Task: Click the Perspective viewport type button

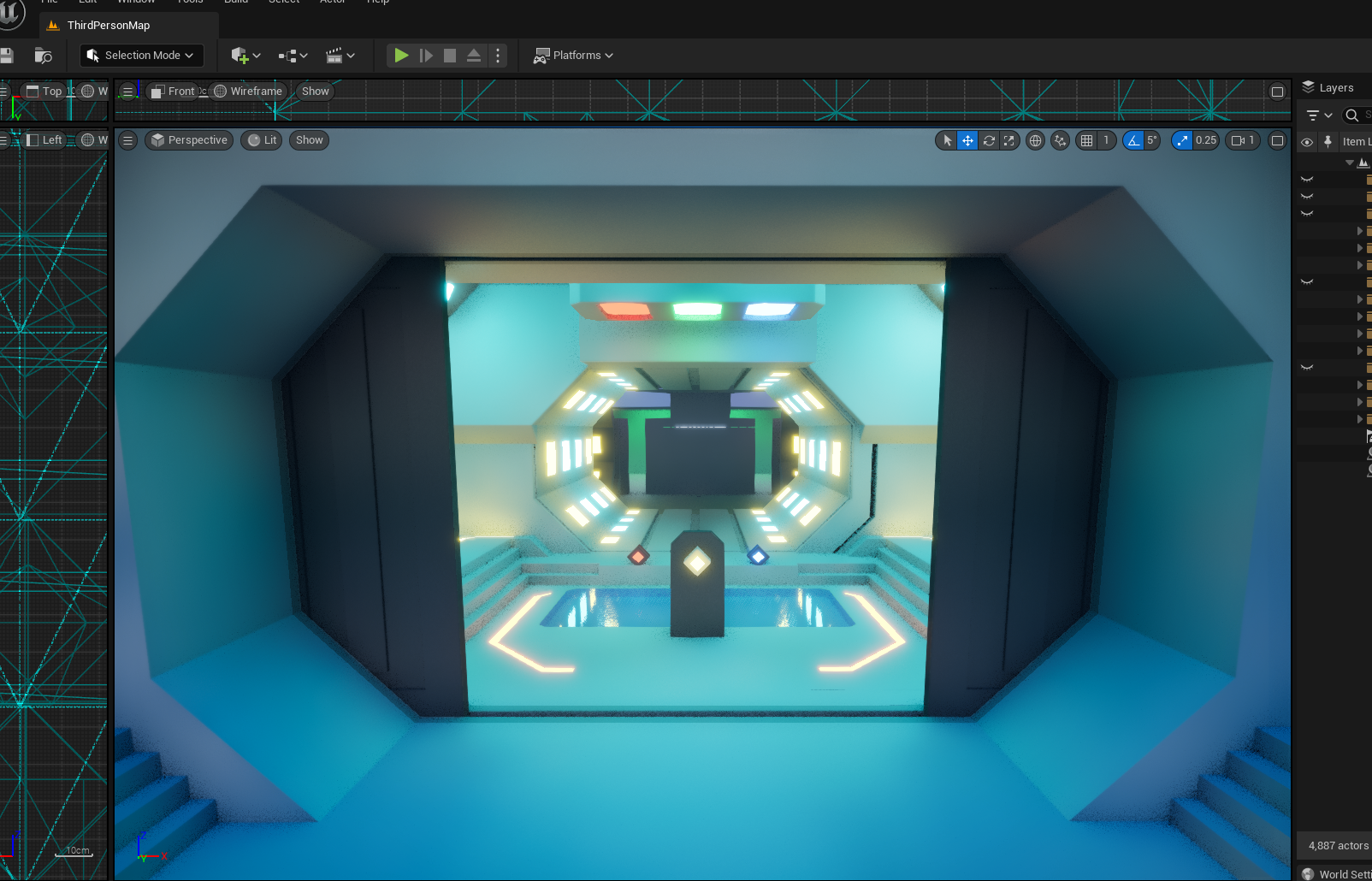Action: click(189, 140)
